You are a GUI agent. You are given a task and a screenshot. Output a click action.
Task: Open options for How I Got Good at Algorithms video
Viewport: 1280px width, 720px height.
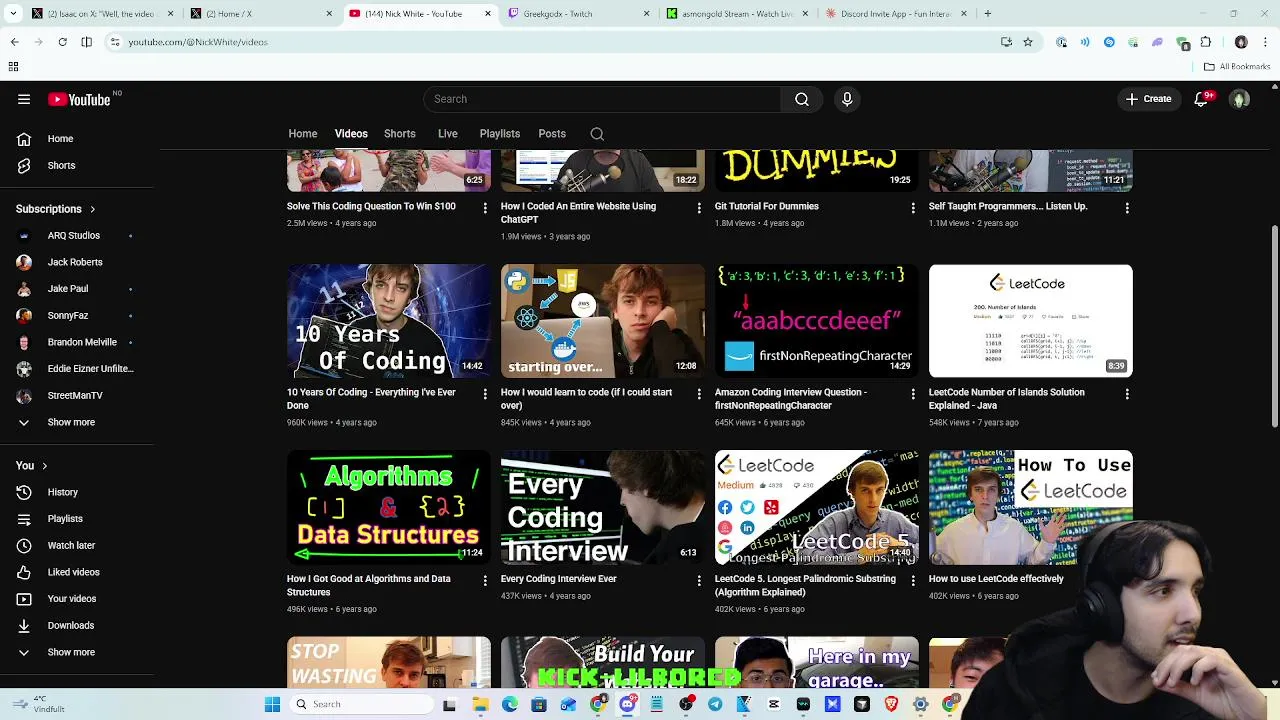click(x=485, y=580)
